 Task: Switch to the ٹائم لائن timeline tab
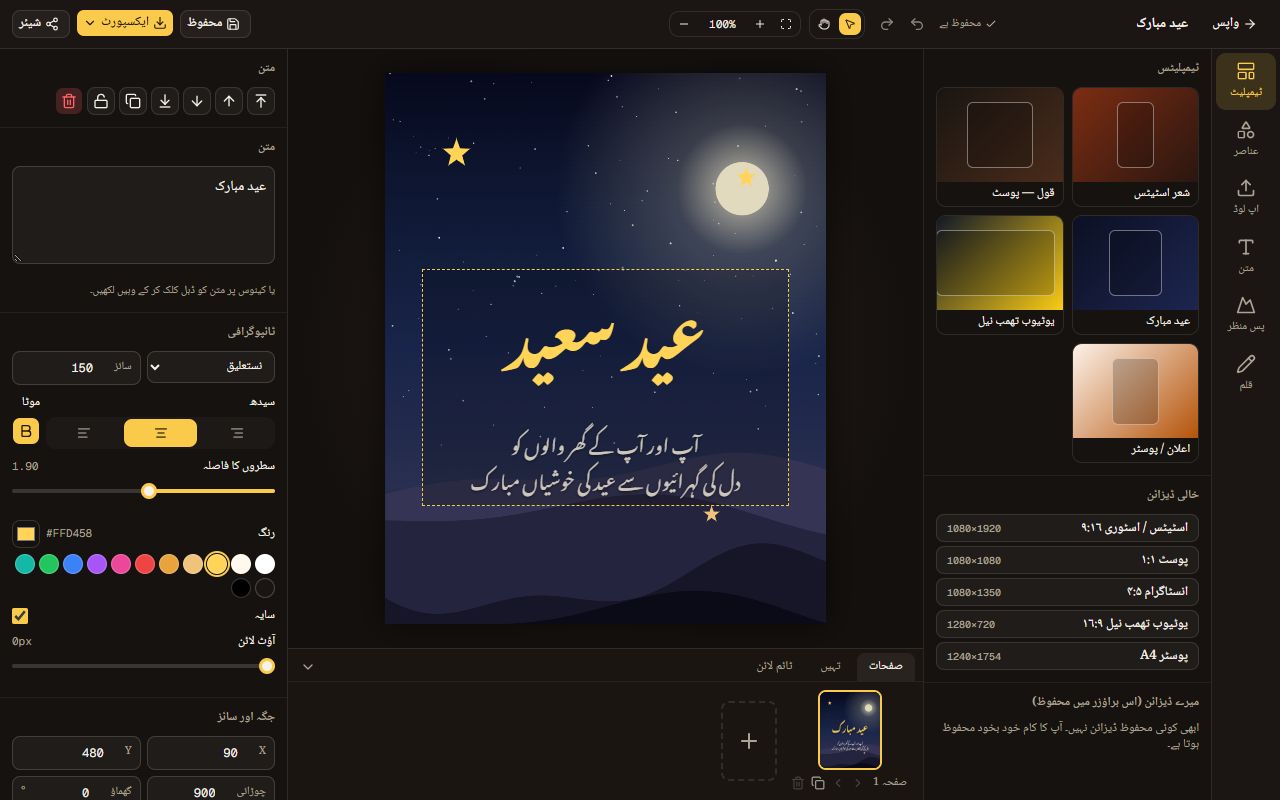coord(775,667)
